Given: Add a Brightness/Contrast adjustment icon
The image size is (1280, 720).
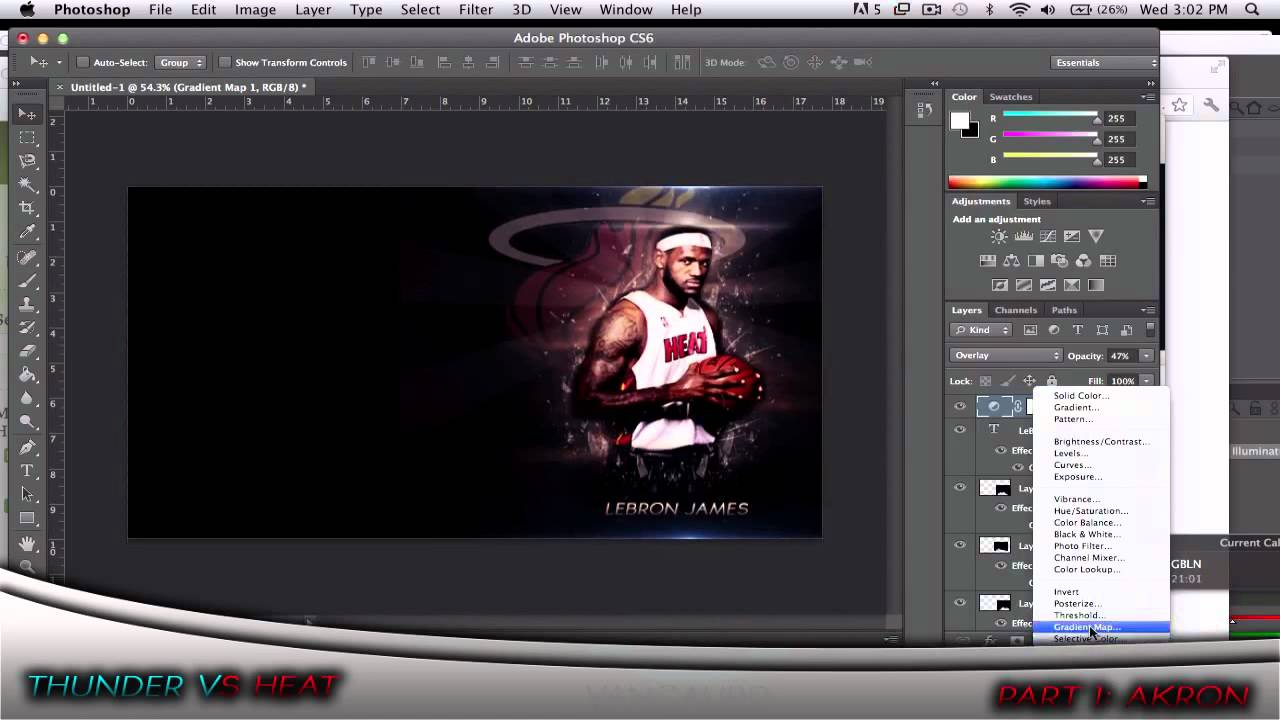Looking at the screenshot, I should pyautogui.click(x=999, y=237).
